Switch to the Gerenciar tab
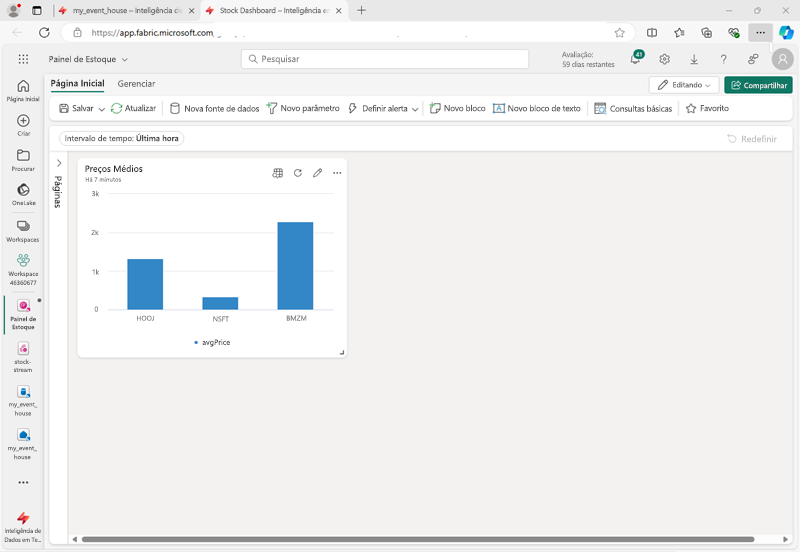Screen dimensions: 800x552 136,84
